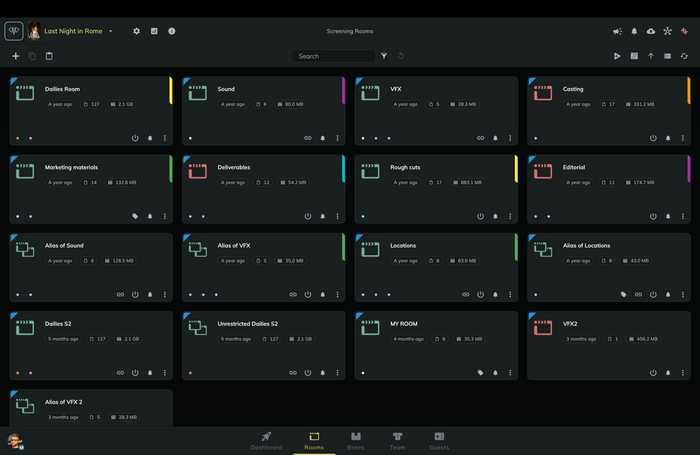
Task: Open the filter funnel icon beside Search
Action: coord(384,56)
